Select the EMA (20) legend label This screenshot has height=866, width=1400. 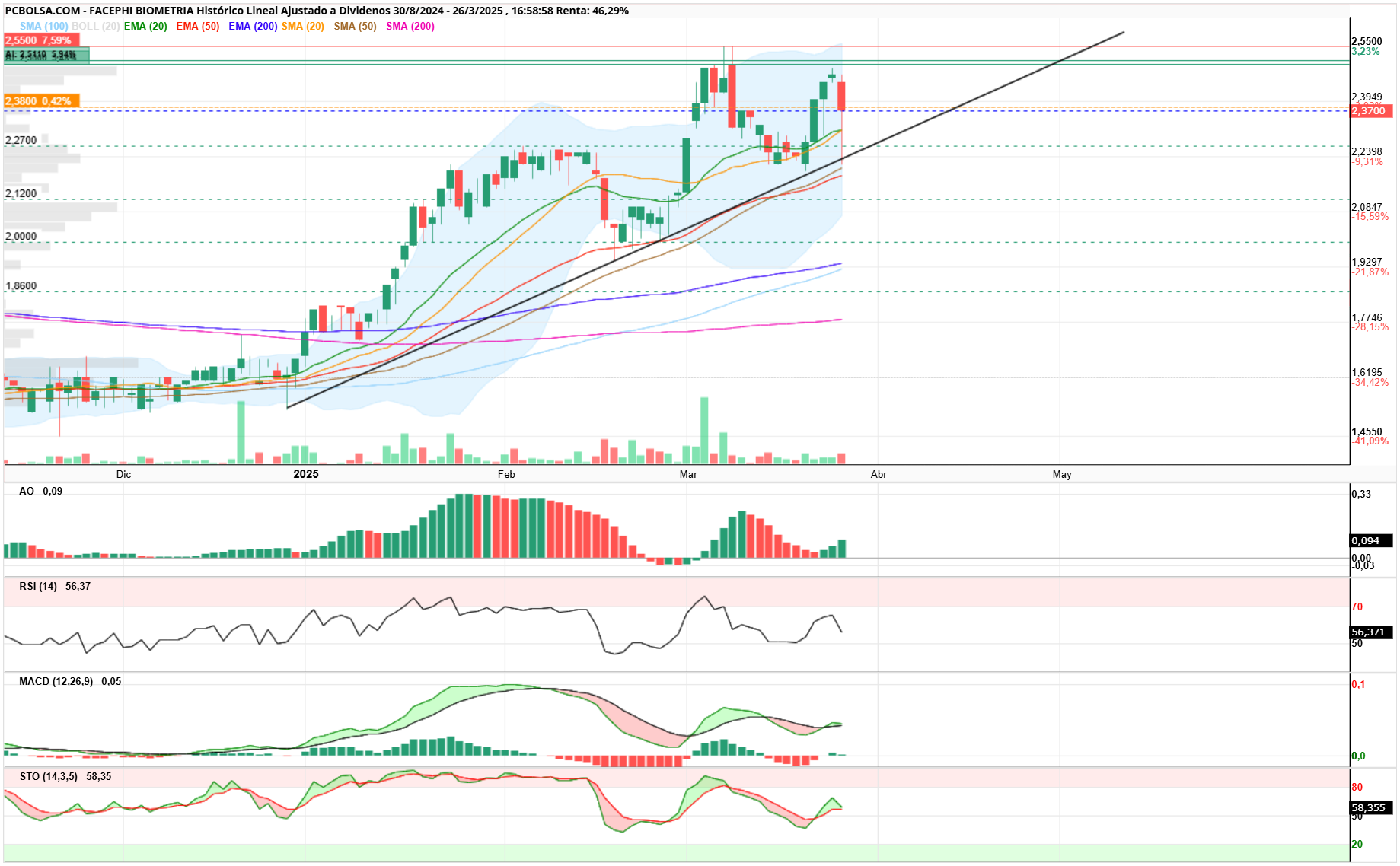click(x=145, y=26)
